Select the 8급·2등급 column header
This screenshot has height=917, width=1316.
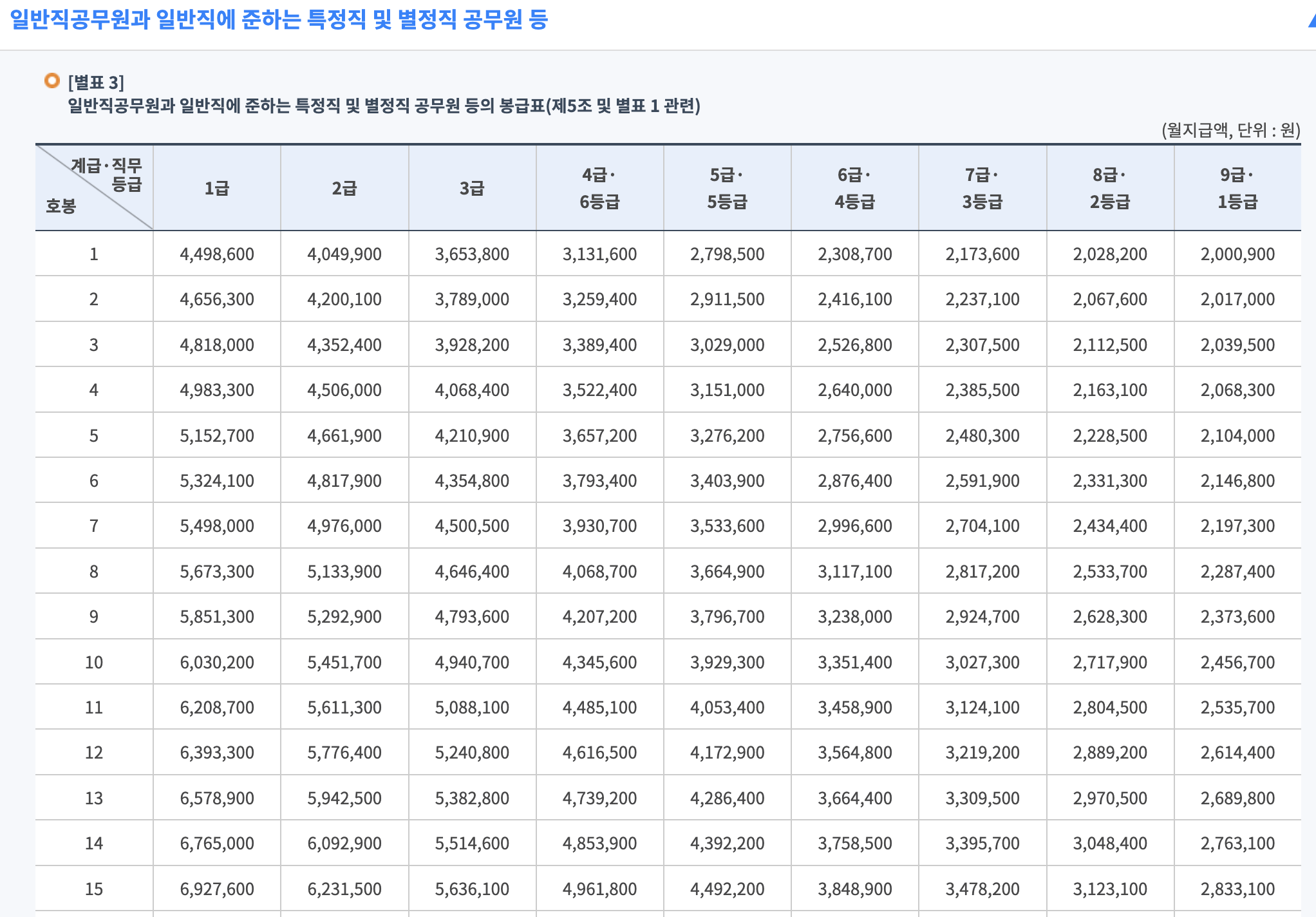pos(1109,187)
